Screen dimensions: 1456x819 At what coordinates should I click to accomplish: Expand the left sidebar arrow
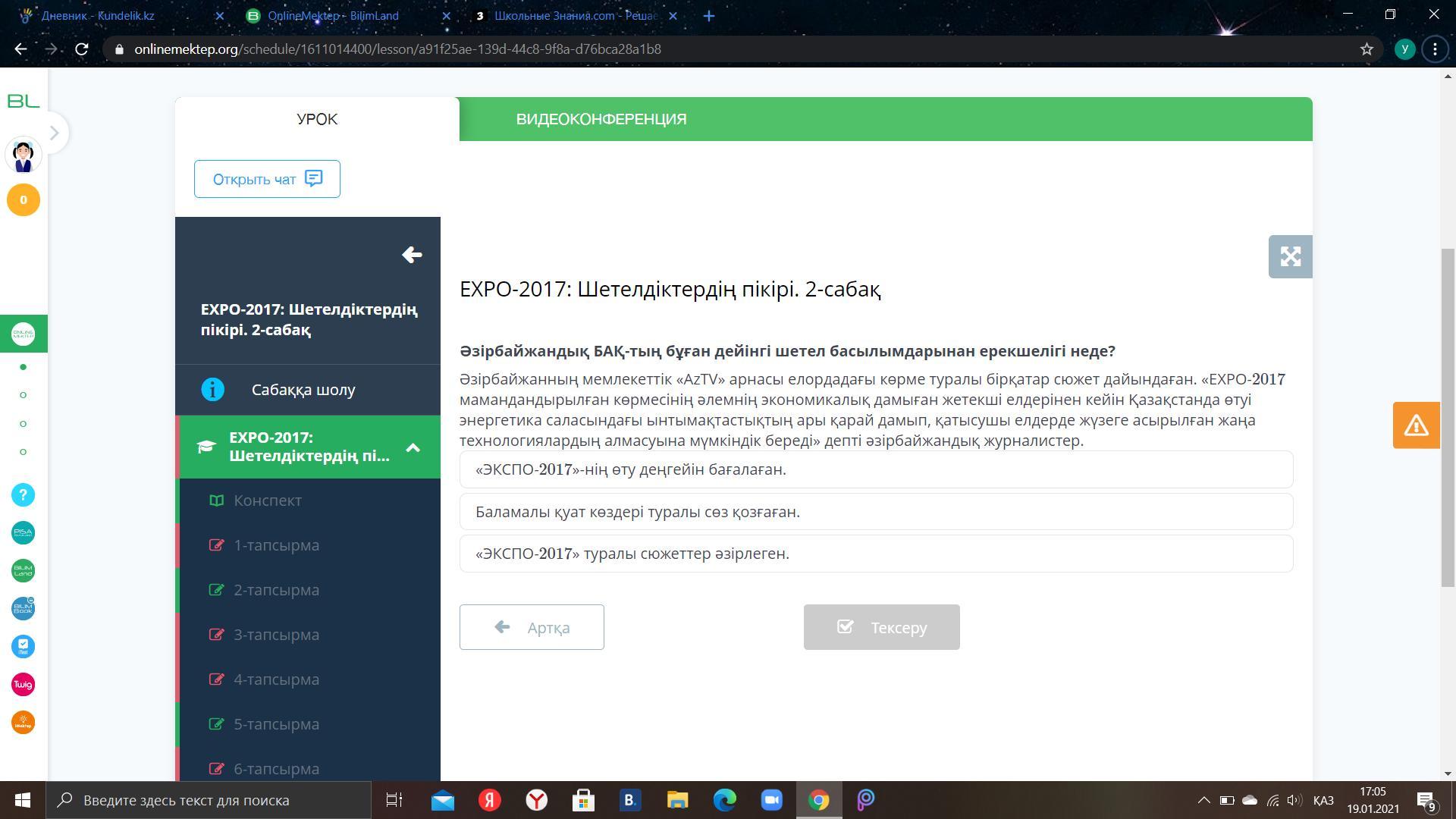coord(54,133)
